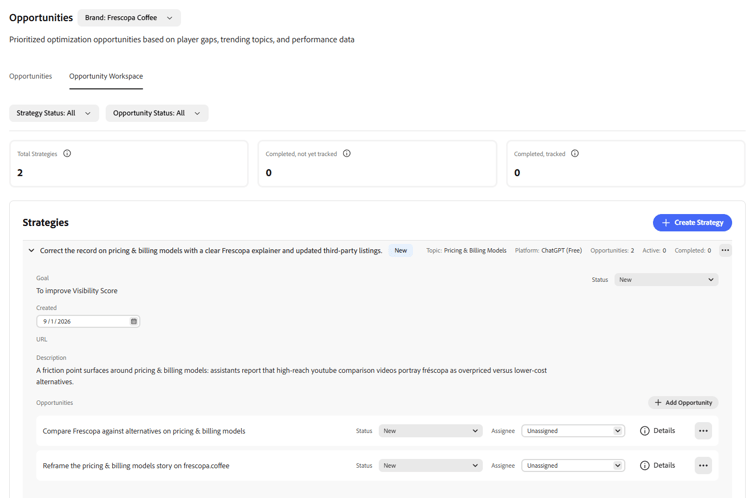
Task: Open Assignee dropdown for Reframe pricing opportunity
Action: tap(573, 465)
